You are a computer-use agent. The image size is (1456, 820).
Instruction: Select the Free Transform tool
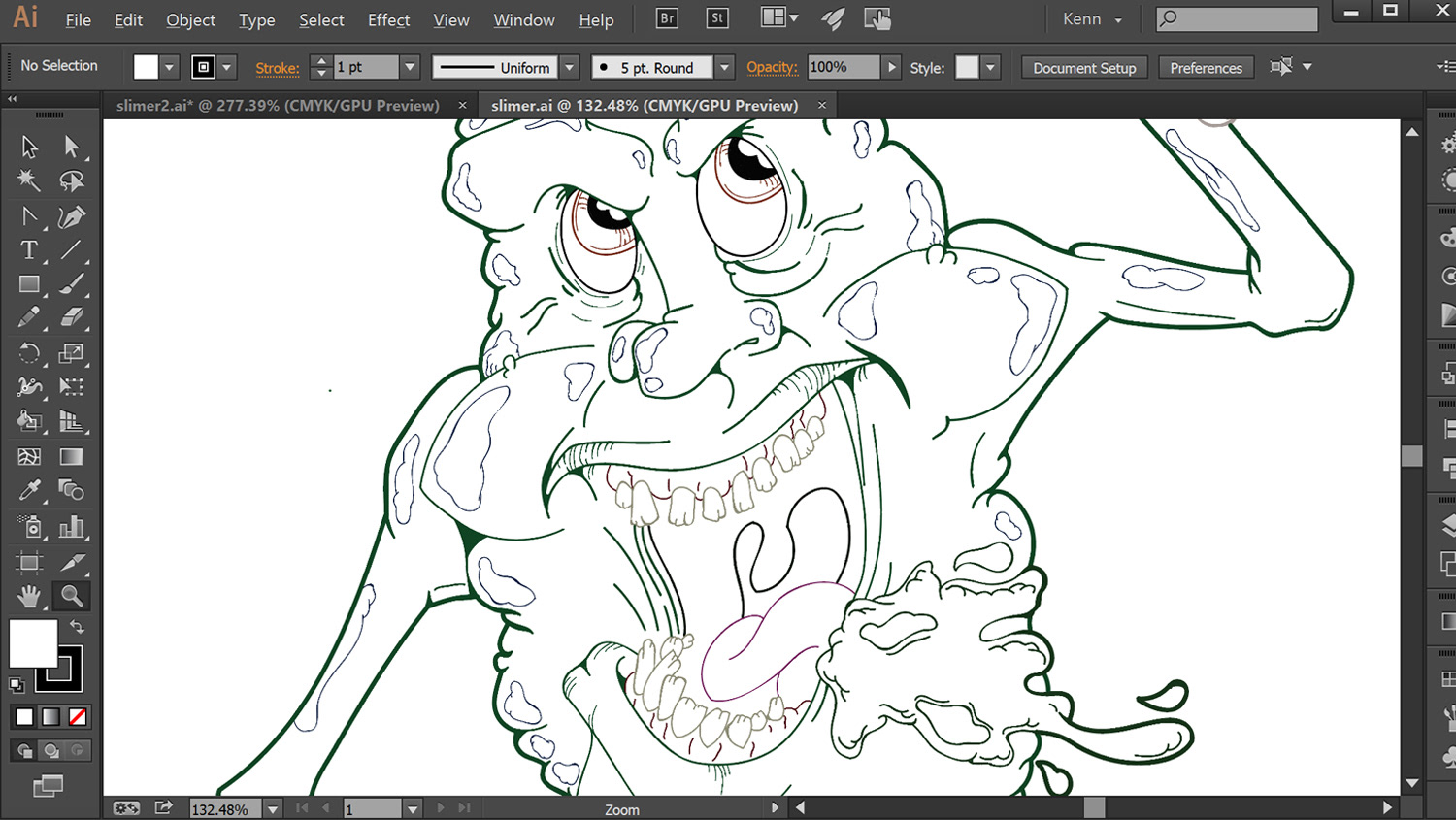71,386
